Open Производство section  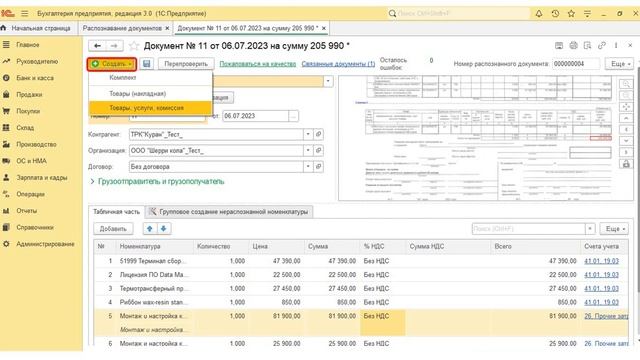(36, 144)
